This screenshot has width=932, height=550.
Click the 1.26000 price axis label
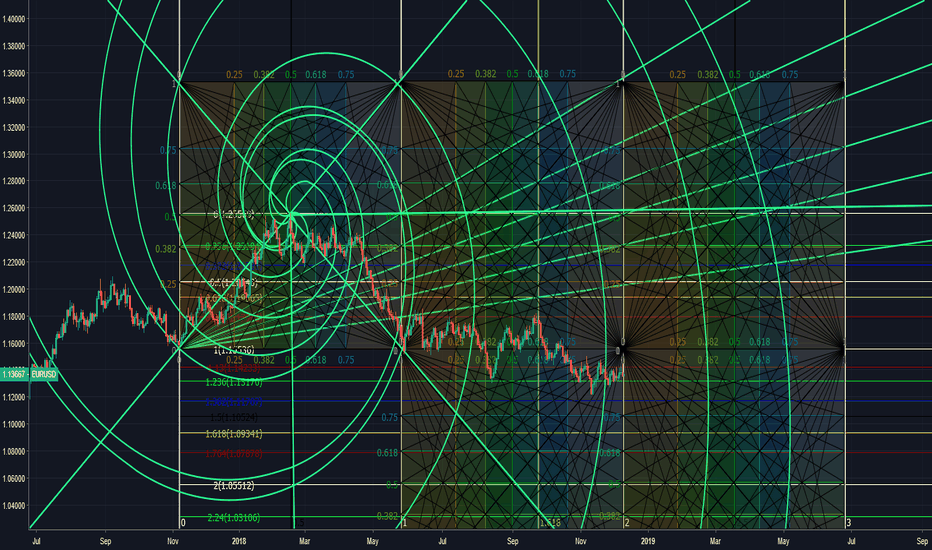[x=14, y=209]
